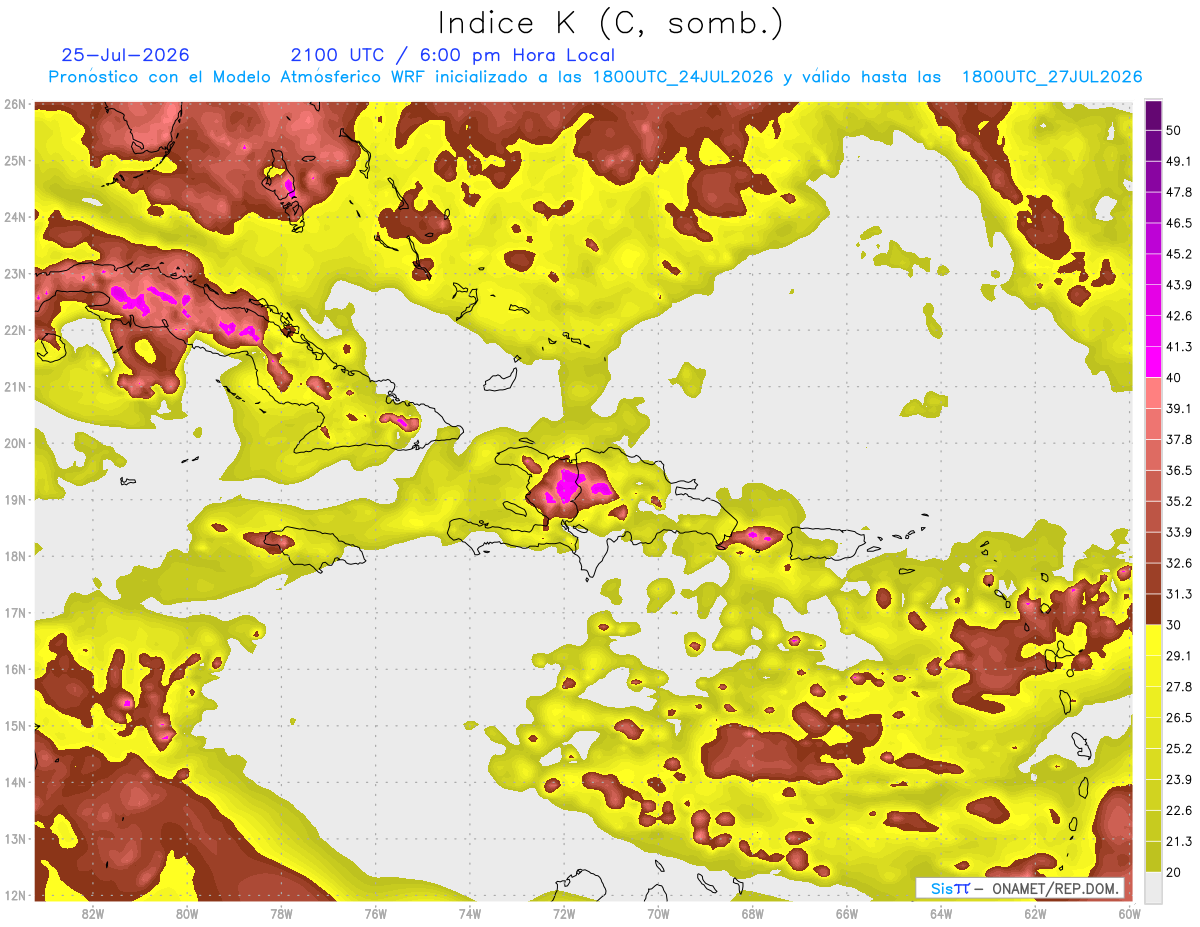The image size is (1200, 927).
Task: Click the latitude label "12N"
Action: tap(15, 895)
